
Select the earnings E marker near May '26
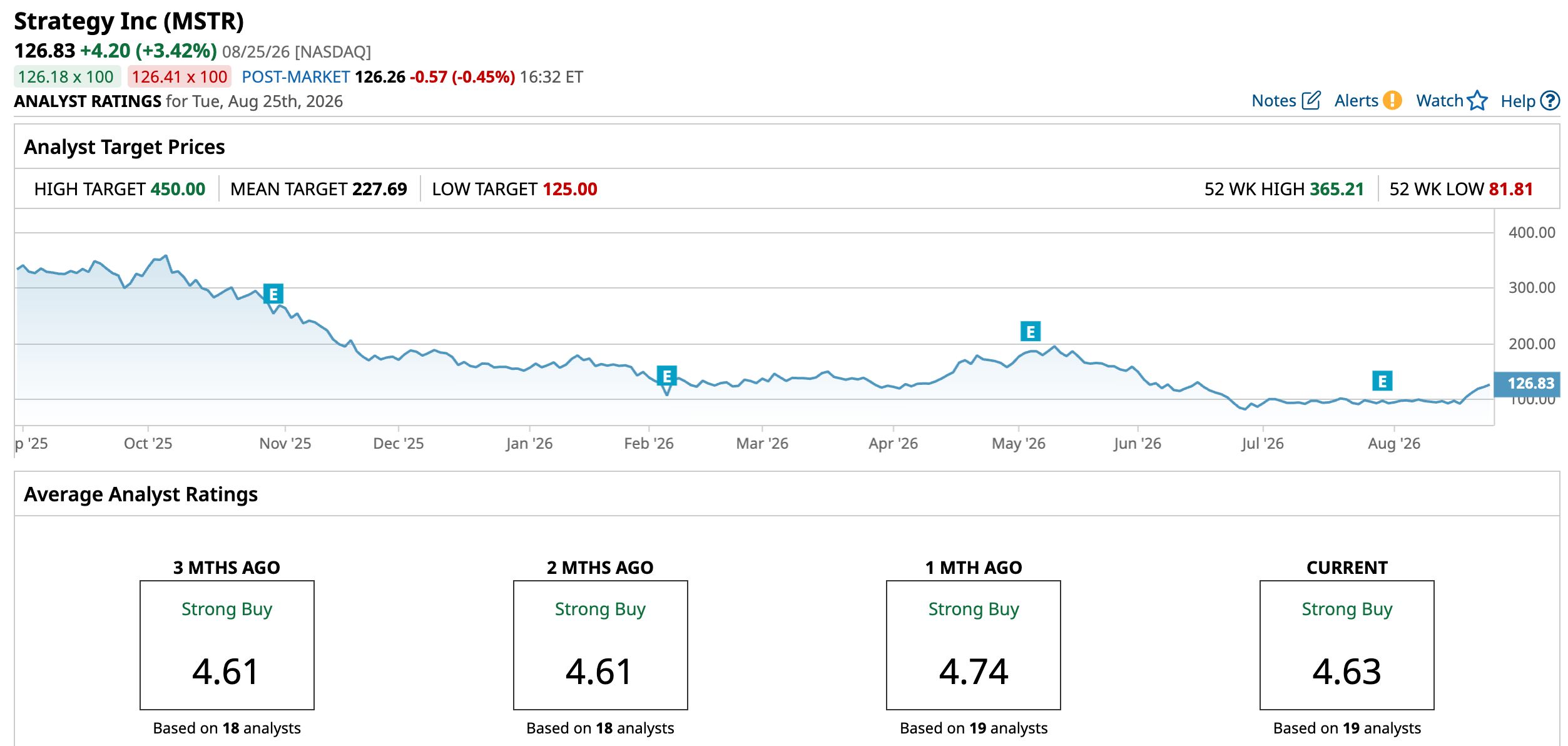coord(1031,332)
